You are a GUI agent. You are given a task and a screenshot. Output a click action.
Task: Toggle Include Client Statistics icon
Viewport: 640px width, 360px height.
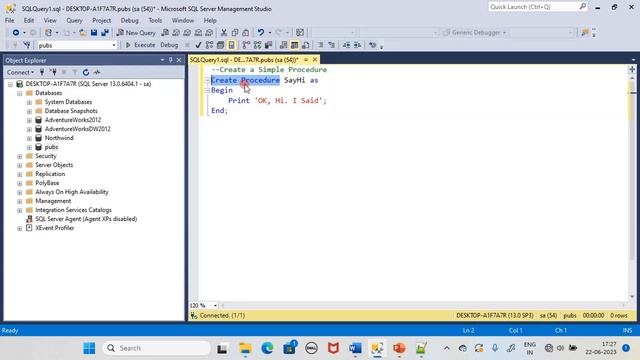coord(268,45)
